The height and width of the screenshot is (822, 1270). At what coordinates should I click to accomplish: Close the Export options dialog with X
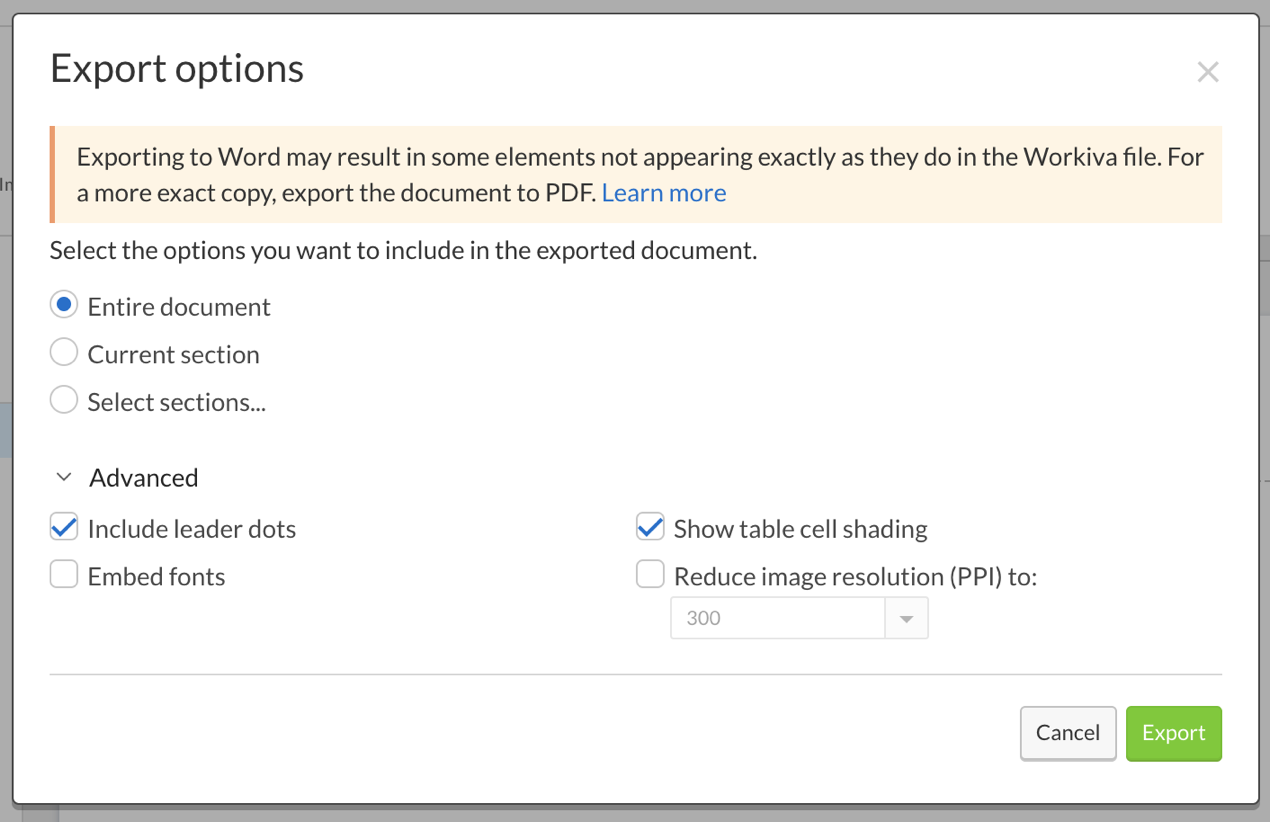pyautogui.click(x=1208, y=72)
